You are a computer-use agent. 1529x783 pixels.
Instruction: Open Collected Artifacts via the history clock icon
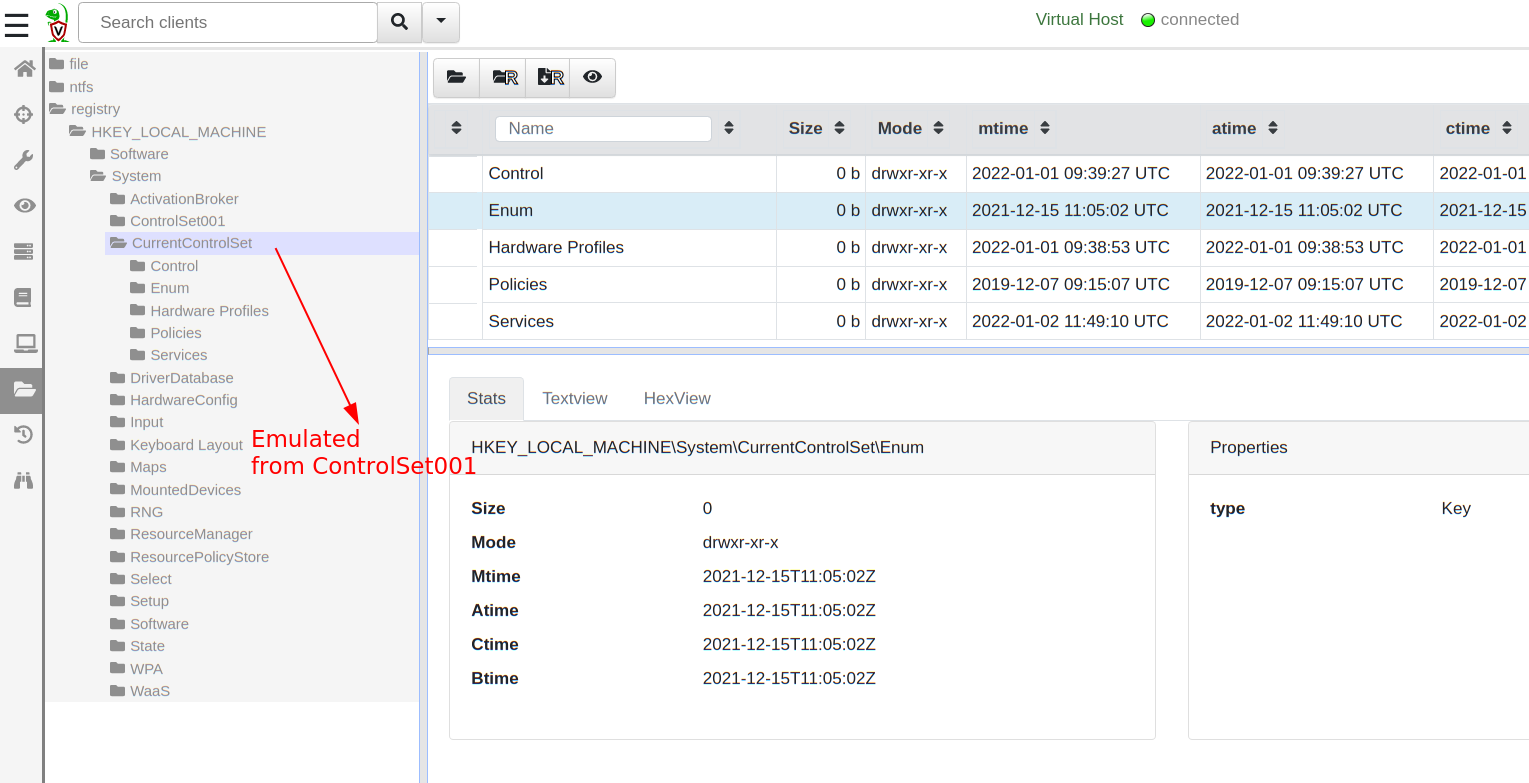(x=22, y=434)
